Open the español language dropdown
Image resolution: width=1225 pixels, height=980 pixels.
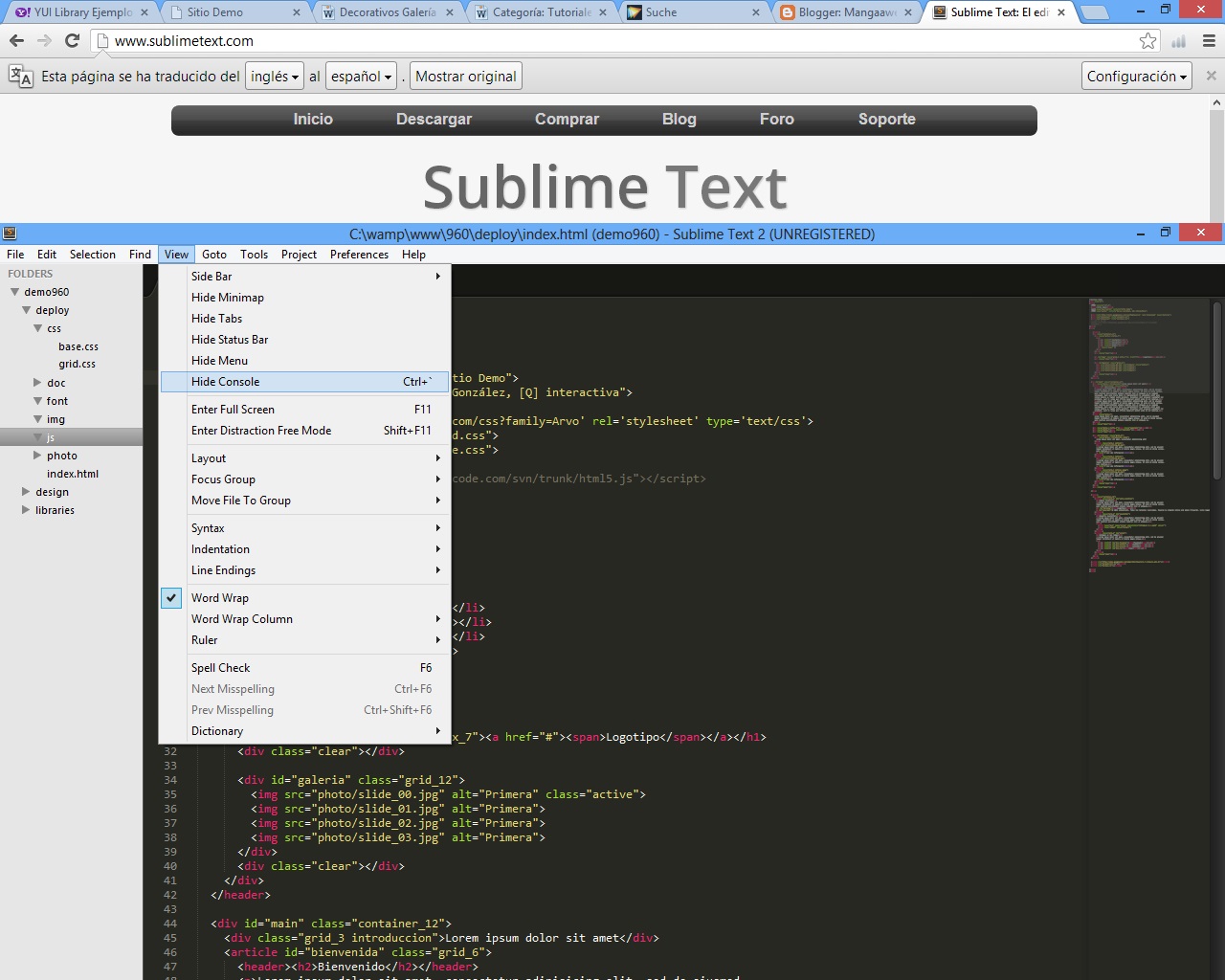click(x=361, y=76)
